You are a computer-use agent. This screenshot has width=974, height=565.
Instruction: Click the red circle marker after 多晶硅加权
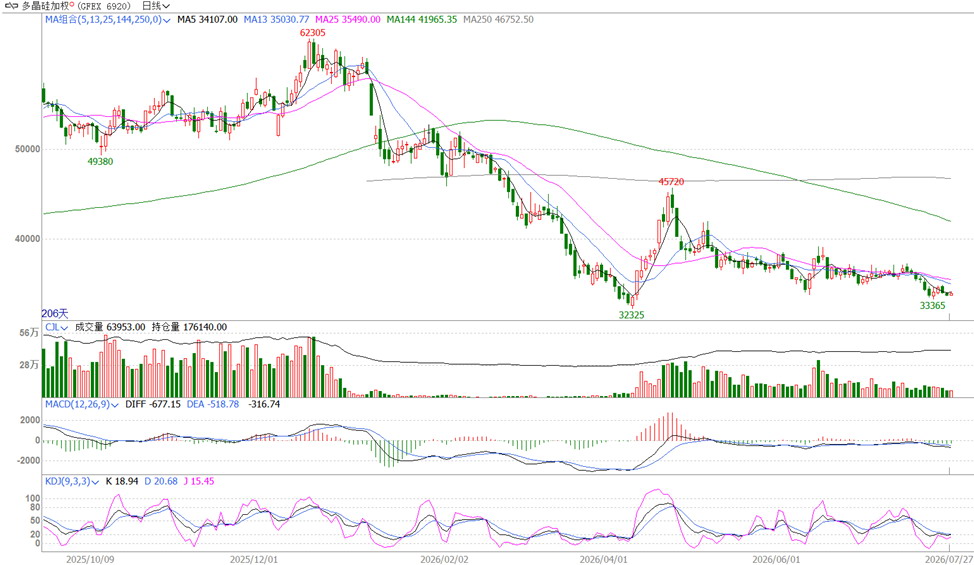pyautogui.click(x=72, y=4)
